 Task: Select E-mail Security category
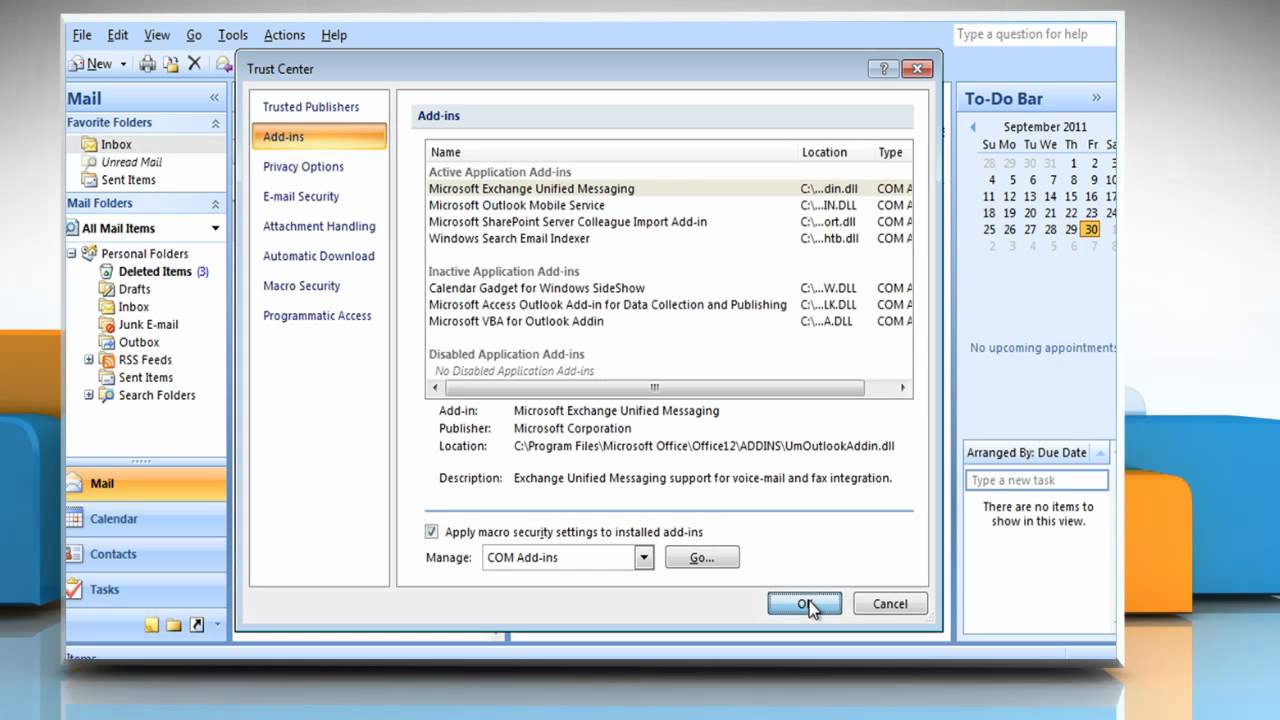(x=301, y=197)
